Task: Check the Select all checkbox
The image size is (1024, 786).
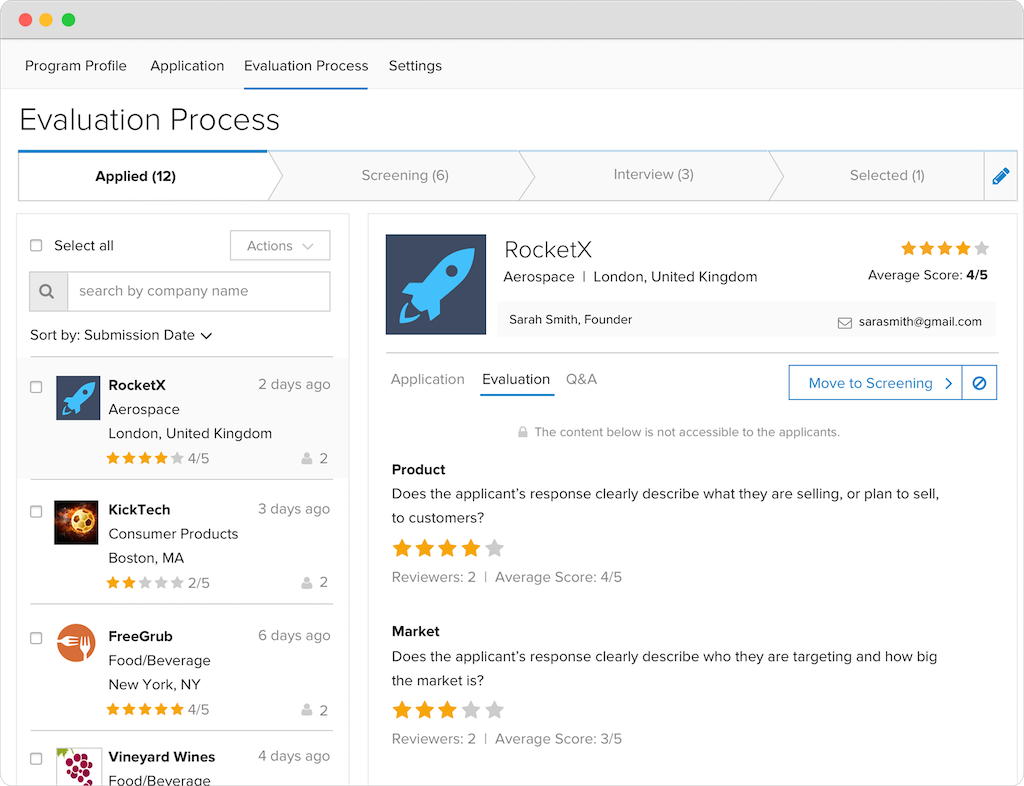Action: pyautogui.click(x=37, y=246)
